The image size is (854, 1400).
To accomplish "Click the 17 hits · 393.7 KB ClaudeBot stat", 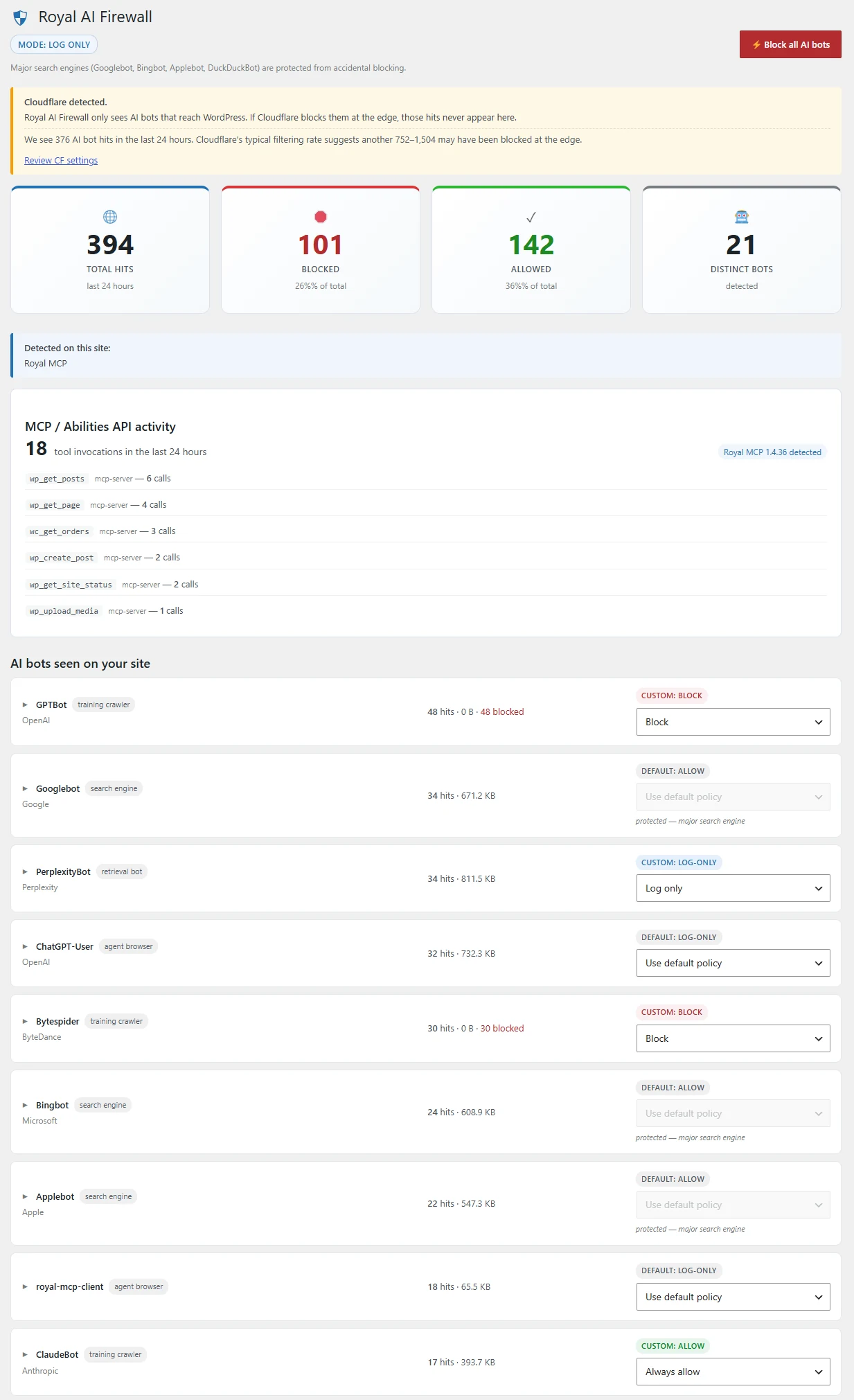I will (x=461, y=1362).
